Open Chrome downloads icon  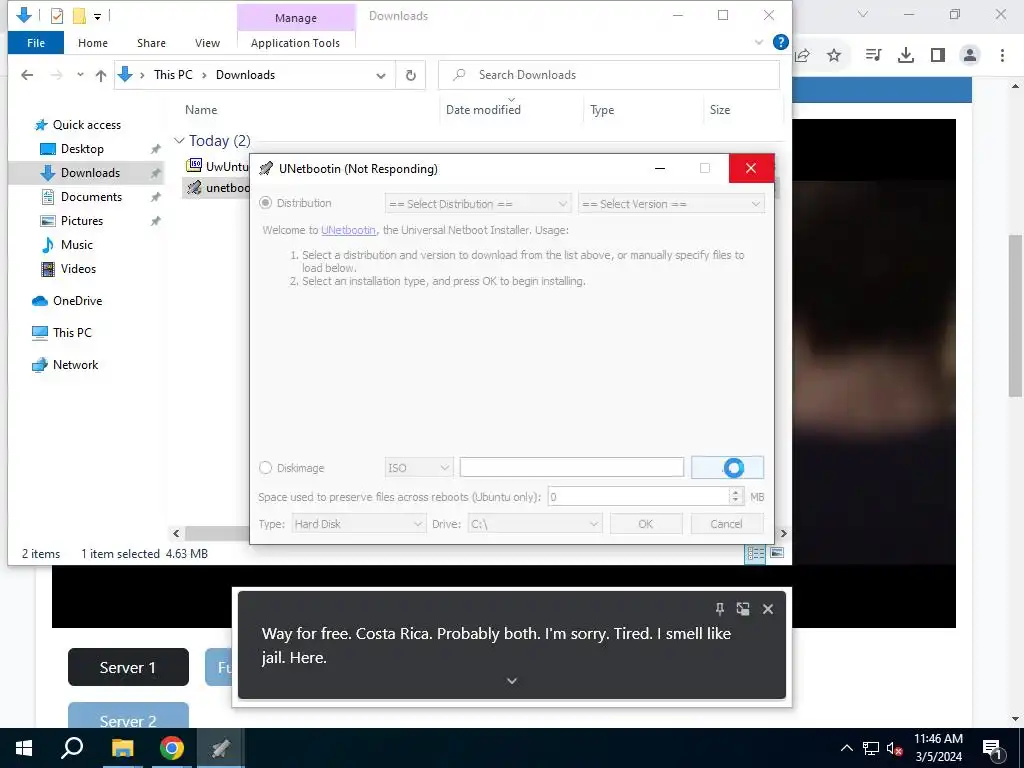(x=906, y=56)
